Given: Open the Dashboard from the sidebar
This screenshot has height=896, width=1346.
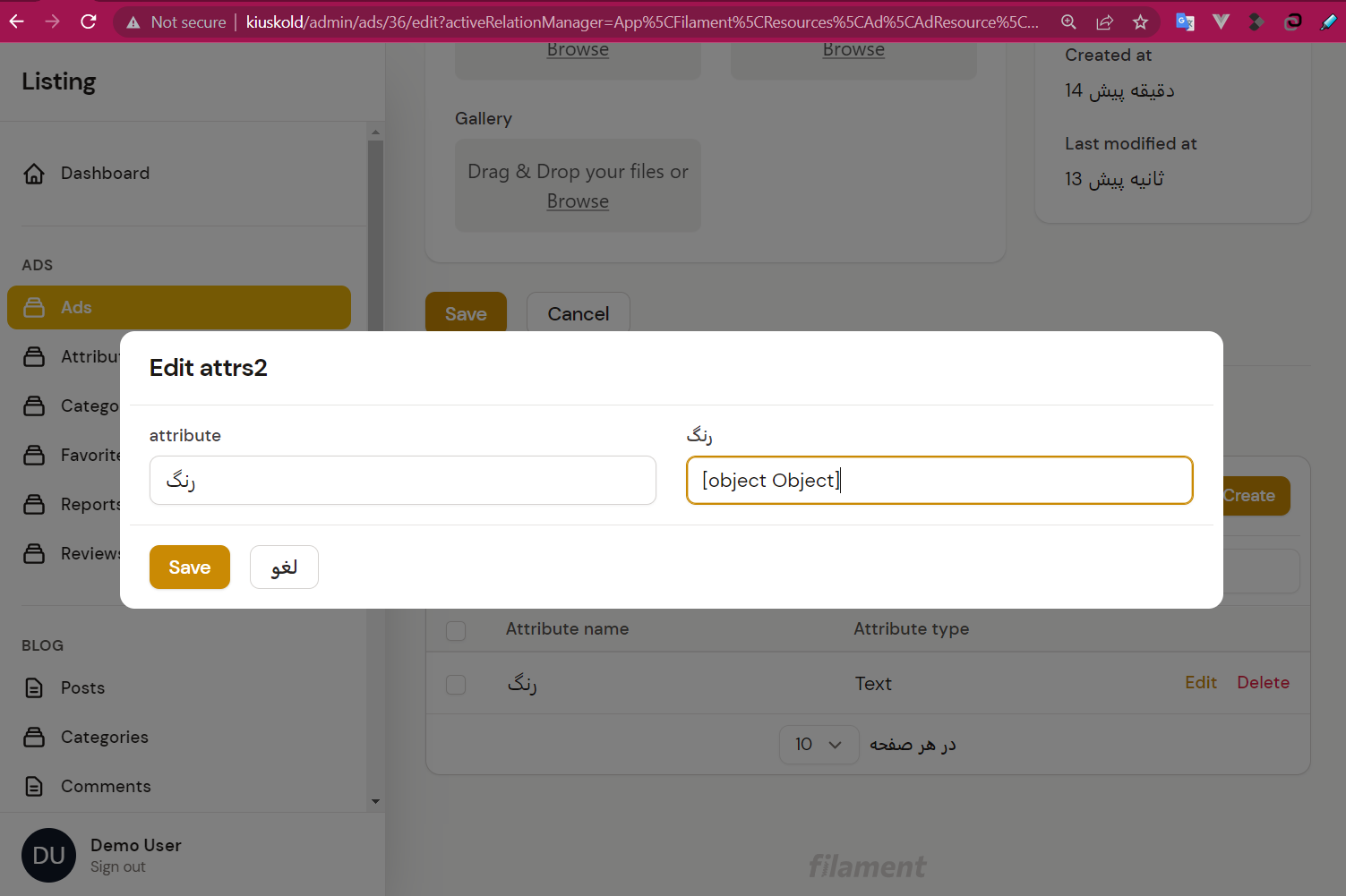Looking at the screenshot, I should pyautogui.click(x=104, y=173).
